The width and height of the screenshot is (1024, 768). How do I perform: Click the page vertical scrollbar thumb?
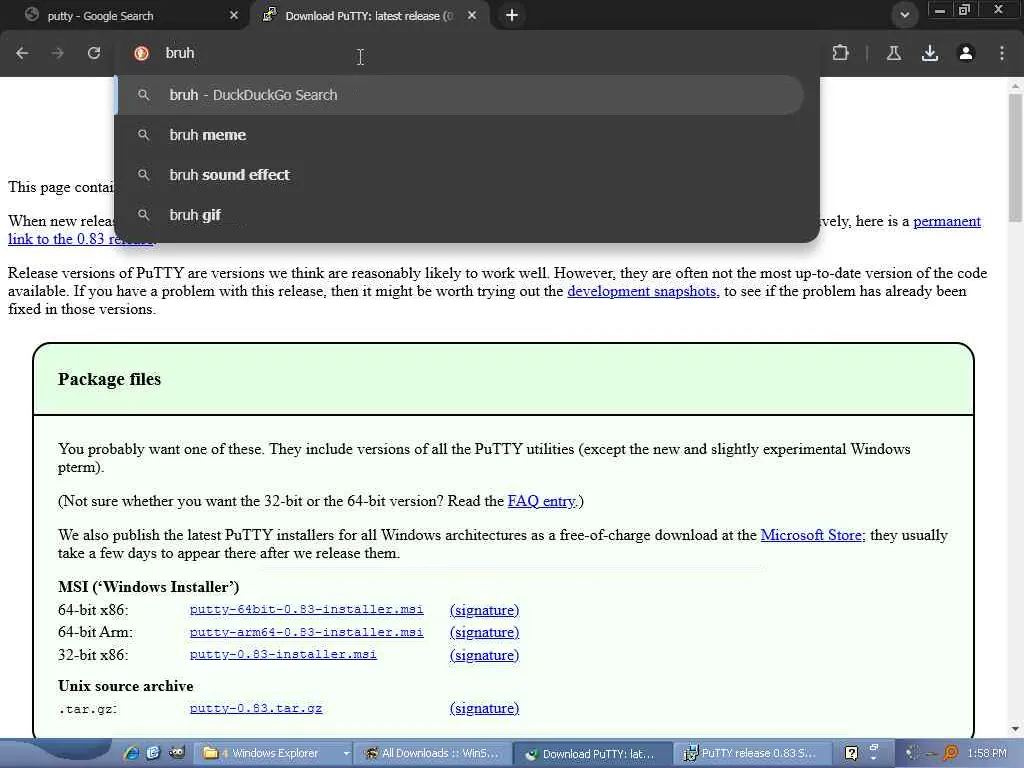[1015, 158]
